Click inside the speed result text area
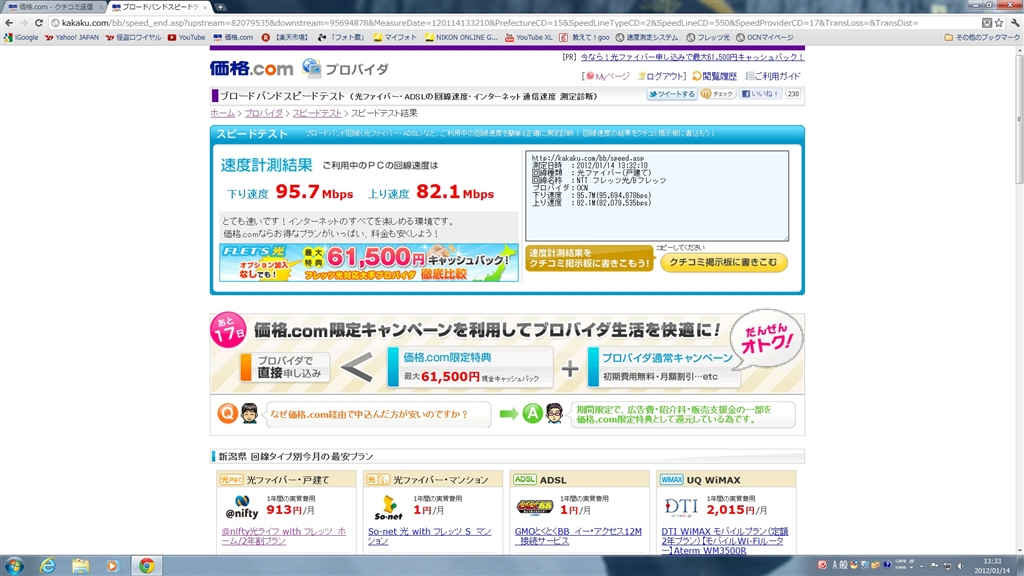This screenshot has width=1024, height=576. 657,196
